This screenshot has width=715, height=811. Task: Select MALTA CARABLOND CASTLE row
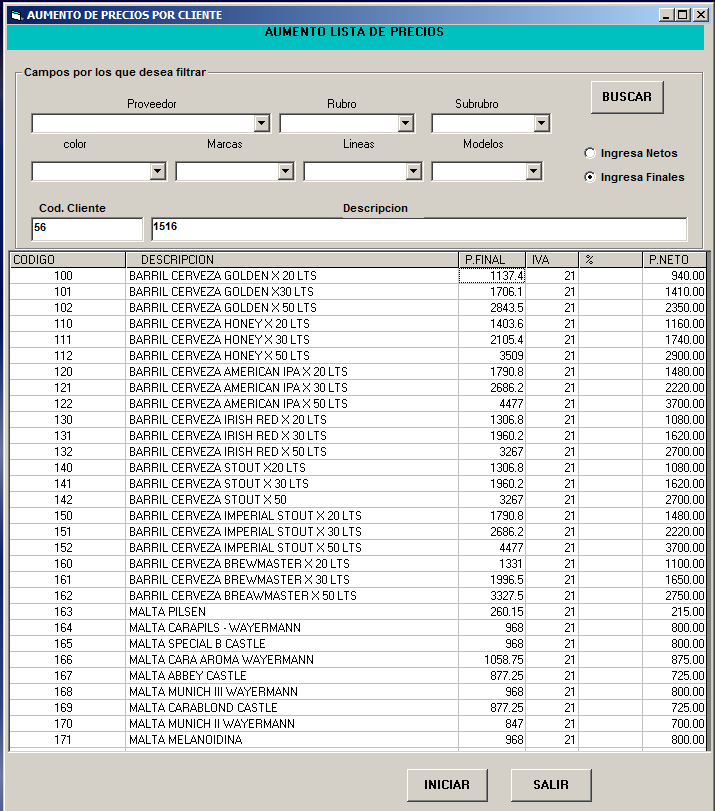point(358,709)
